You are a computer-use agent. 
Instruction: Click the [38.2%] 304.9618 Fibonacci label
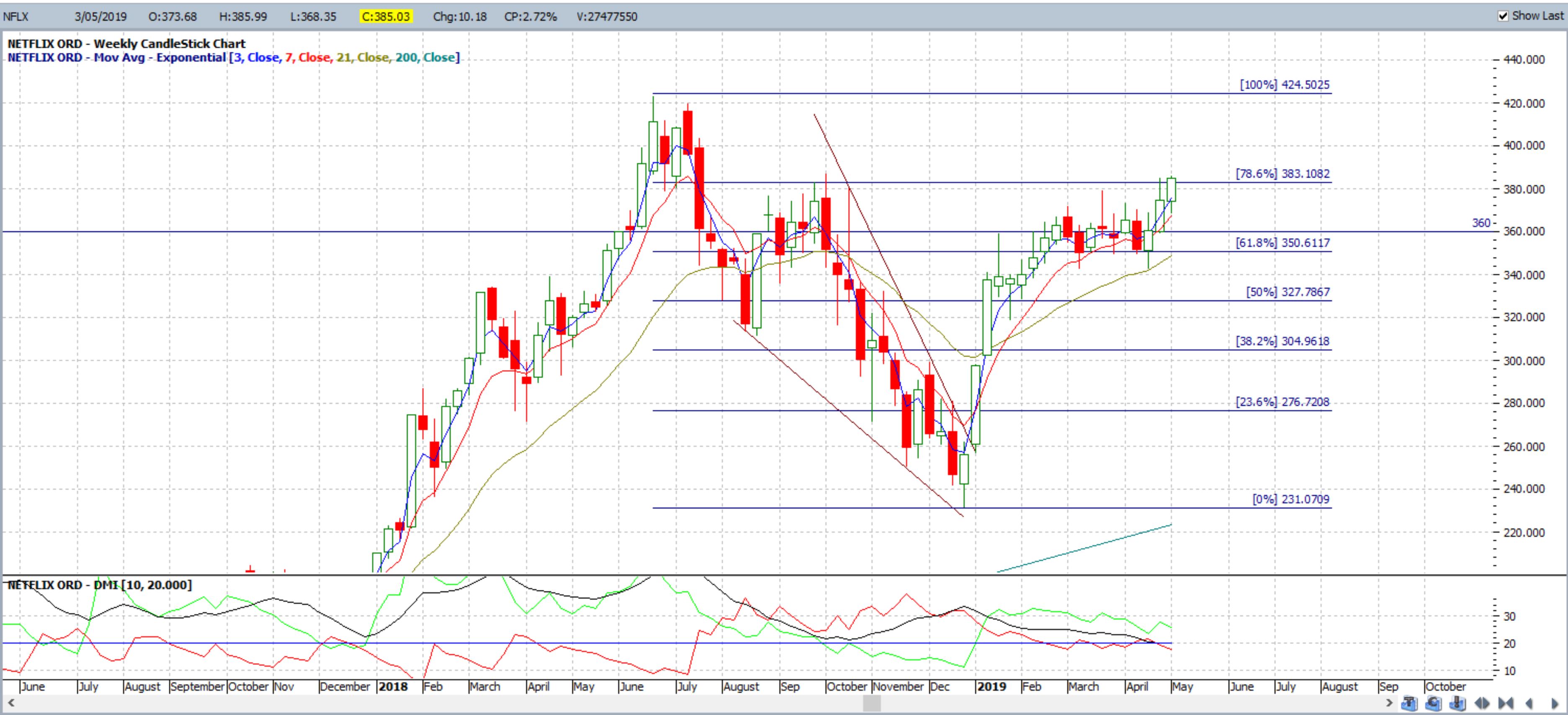pos(1282,341)
